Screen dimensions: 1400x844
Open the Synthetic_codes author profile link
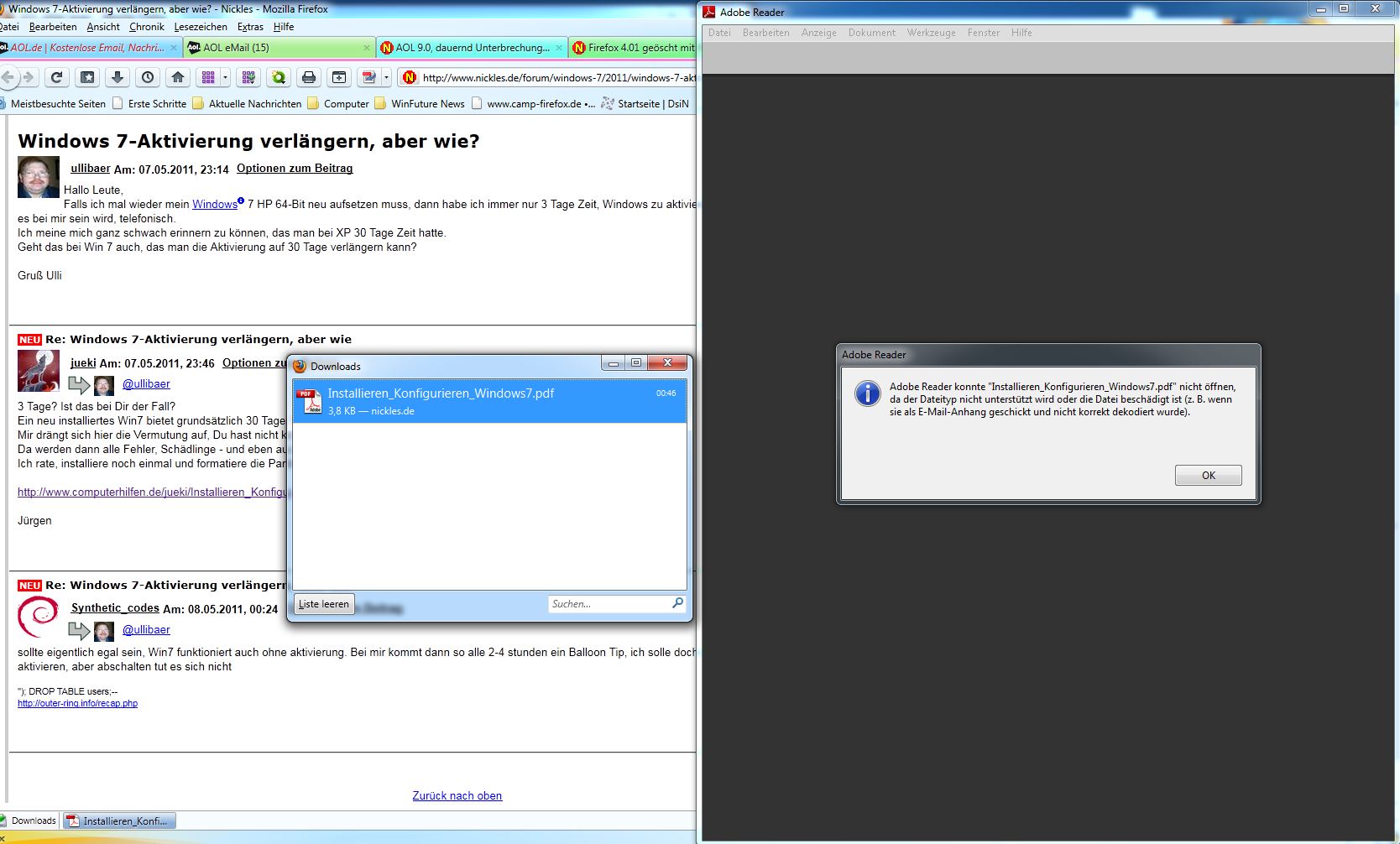[x=115, y=608]
